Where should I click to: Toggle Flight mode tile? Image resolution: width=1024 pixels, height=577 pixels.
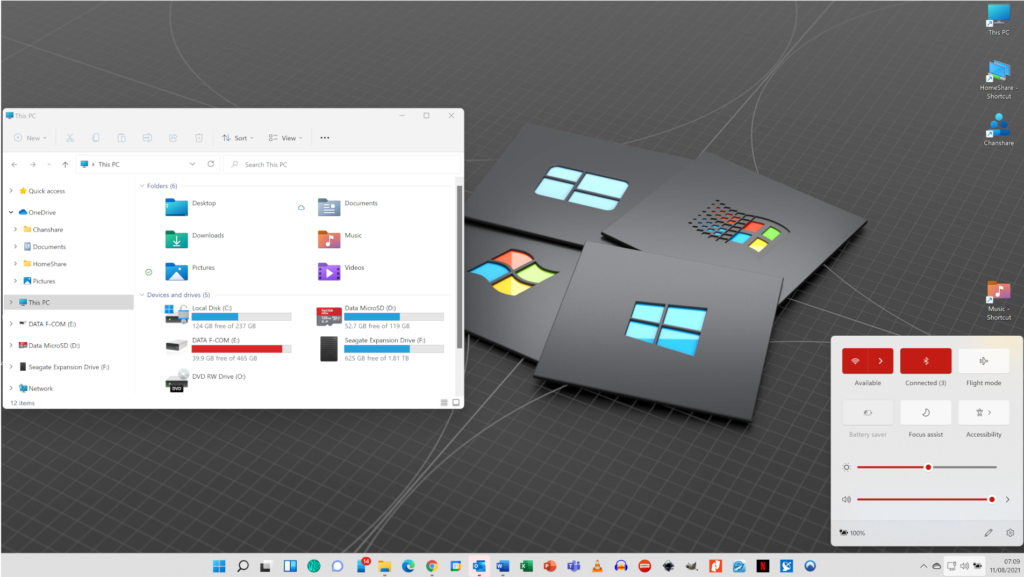click(984, 361)
